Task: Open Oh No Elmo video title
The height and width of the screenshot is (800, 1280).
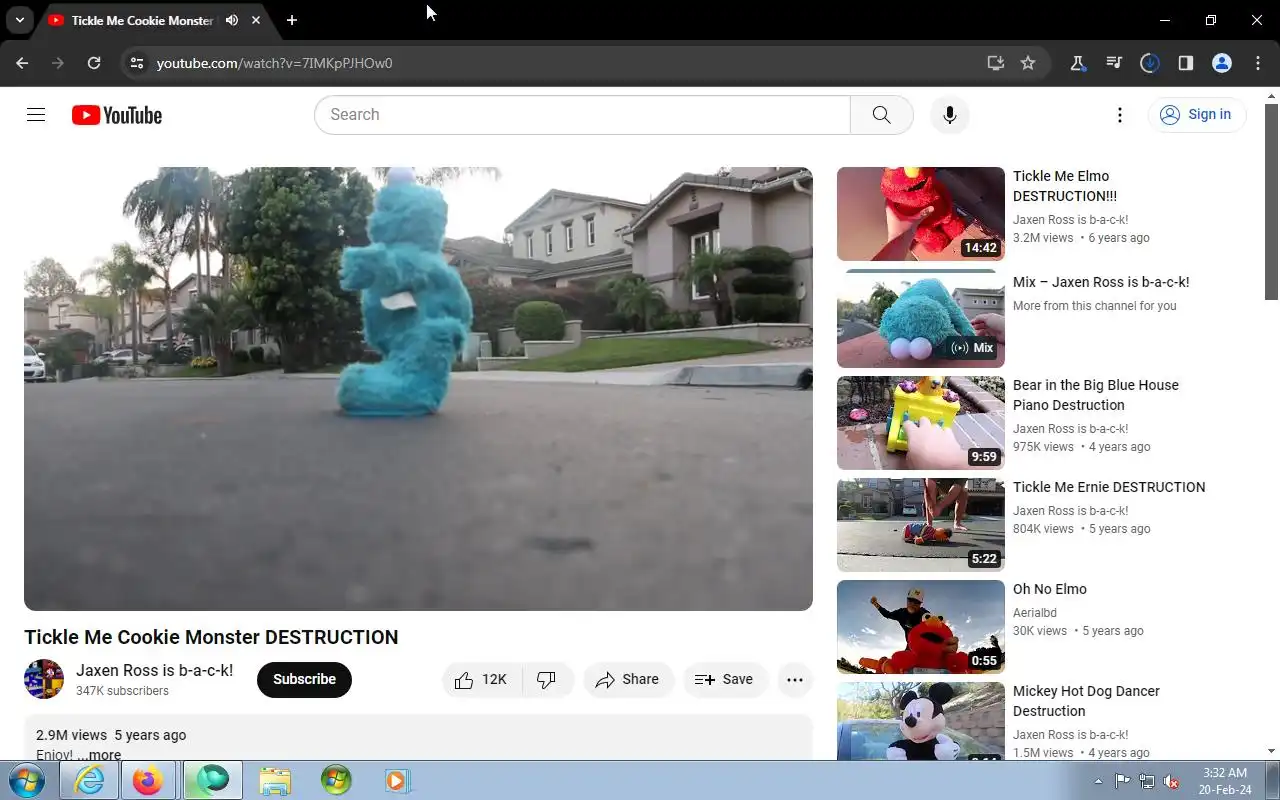Action: (1050, 589)
